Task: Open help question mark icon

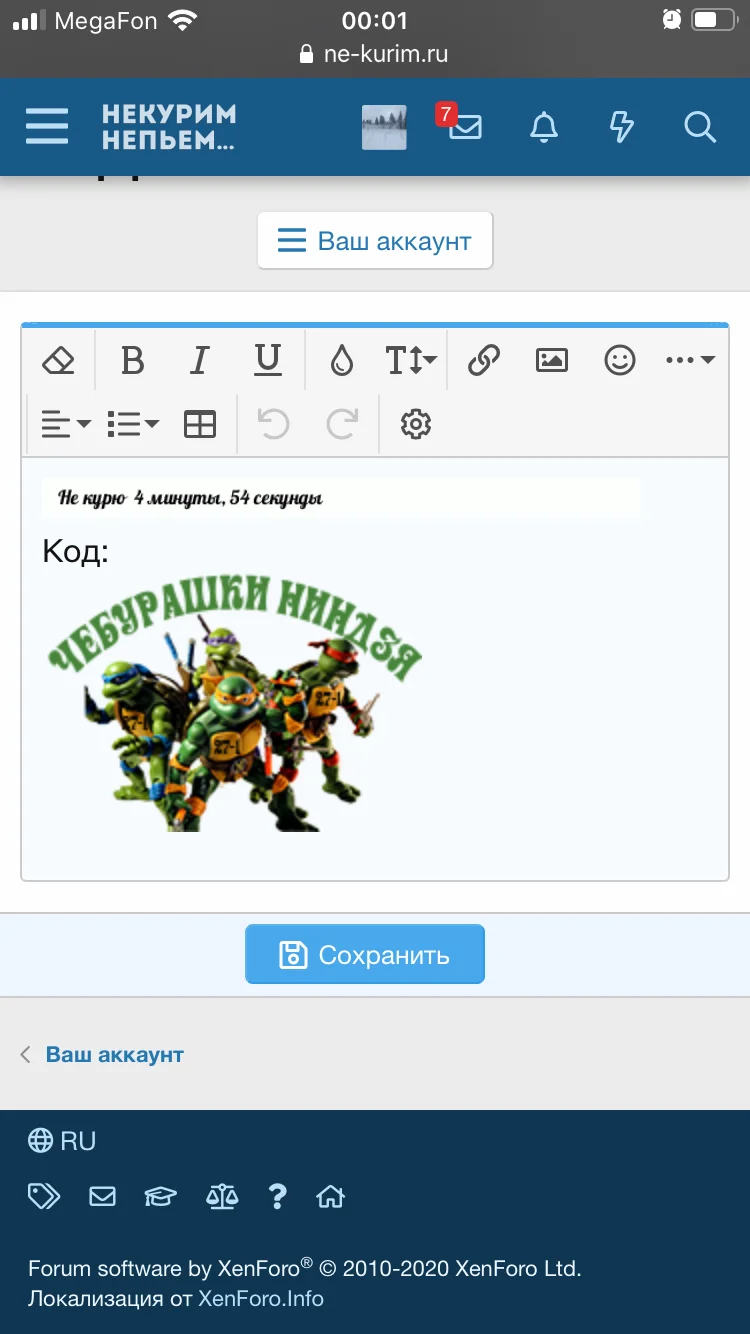Action: 278,1196
